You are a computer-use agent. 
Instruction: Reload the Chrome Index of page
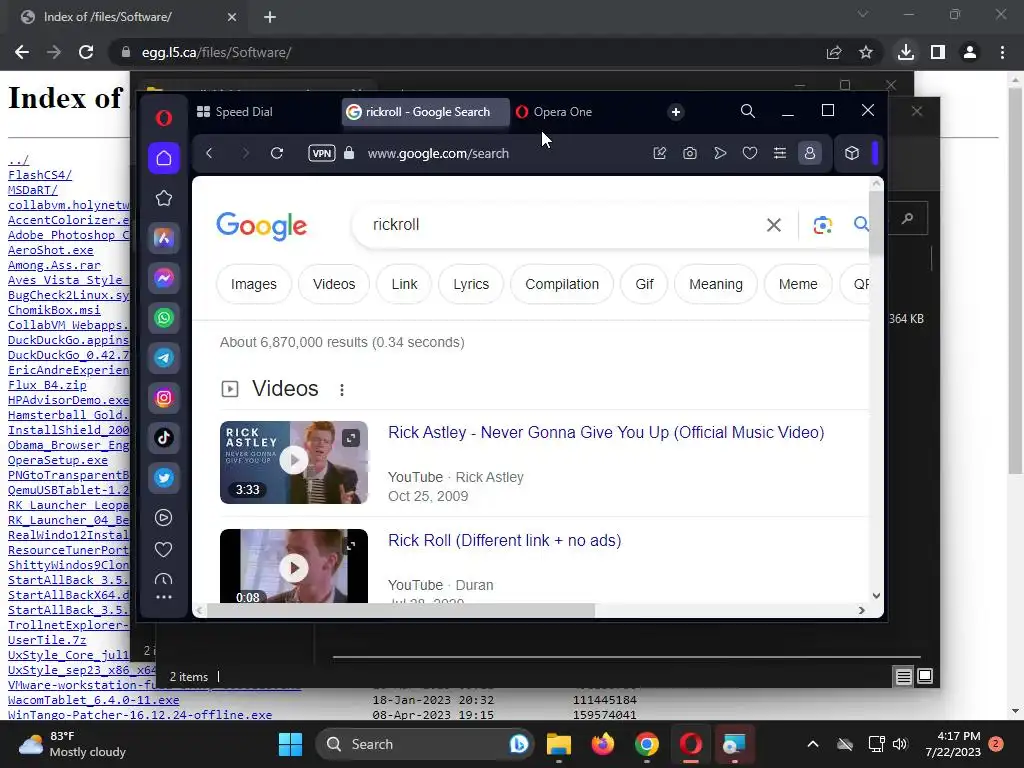86,52
